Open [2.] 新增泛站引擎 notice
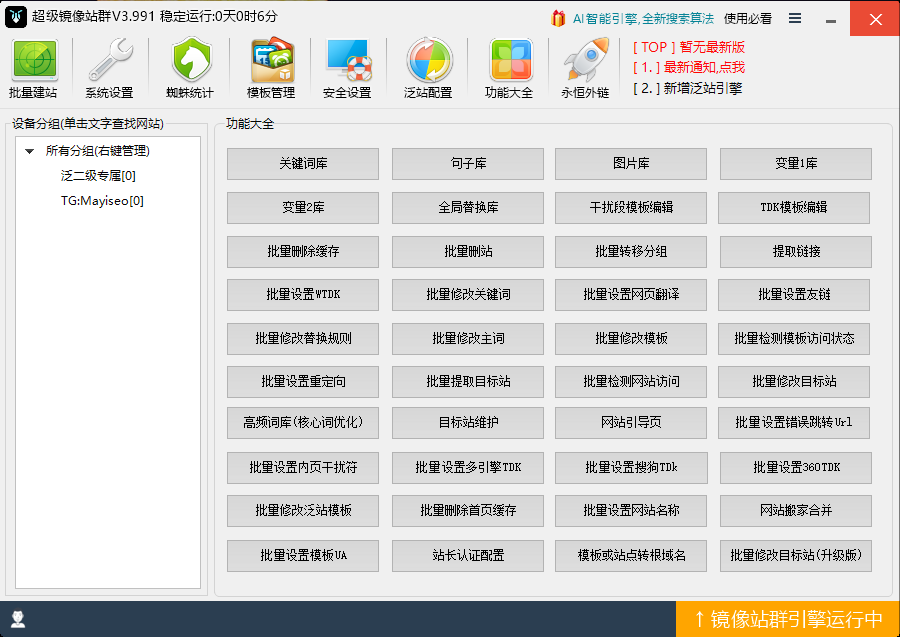Screen dimensions: 900x637 click(688, 88)
